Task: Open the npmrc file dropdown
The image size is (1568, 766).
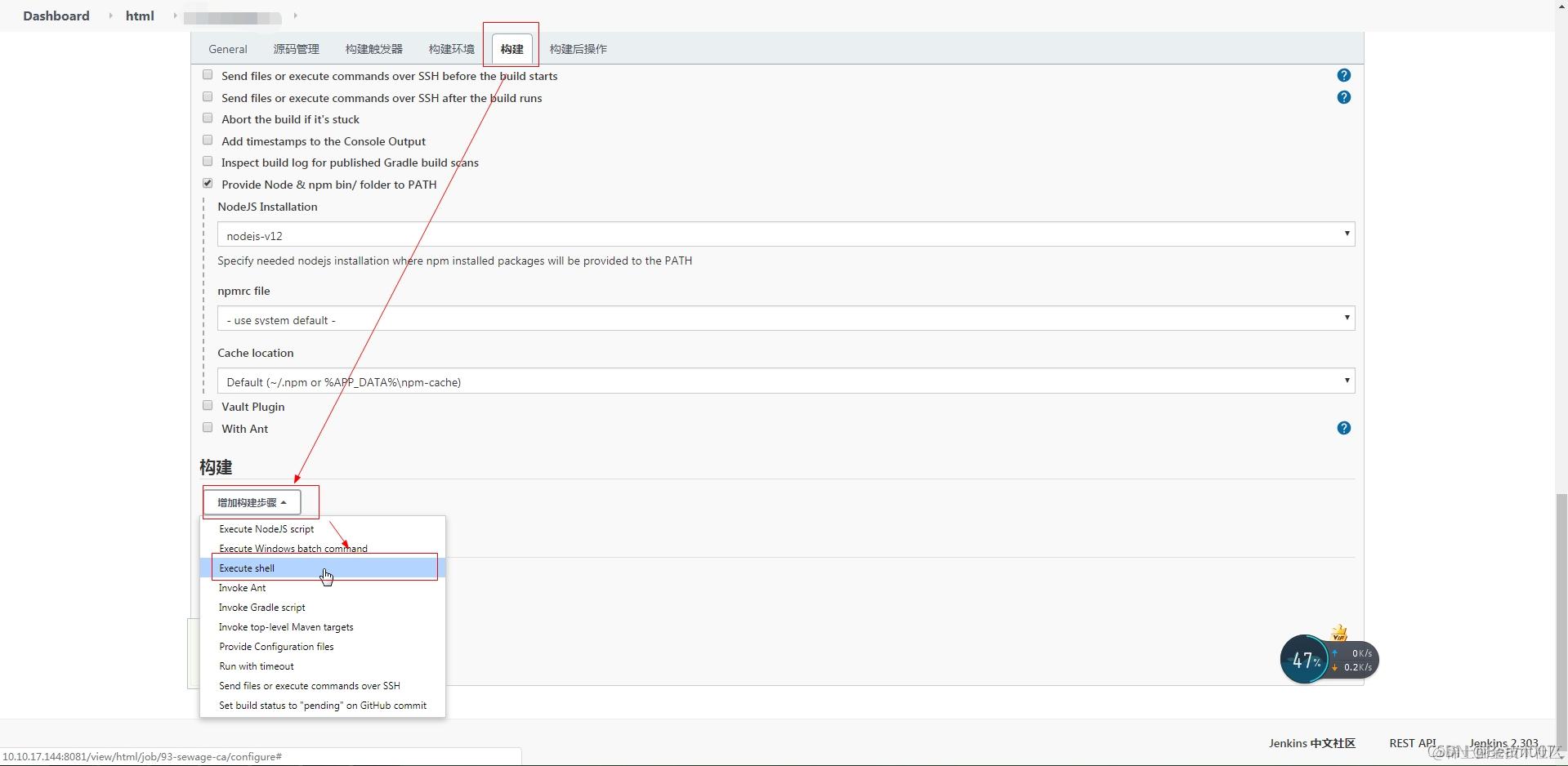Action: [786, 318]
